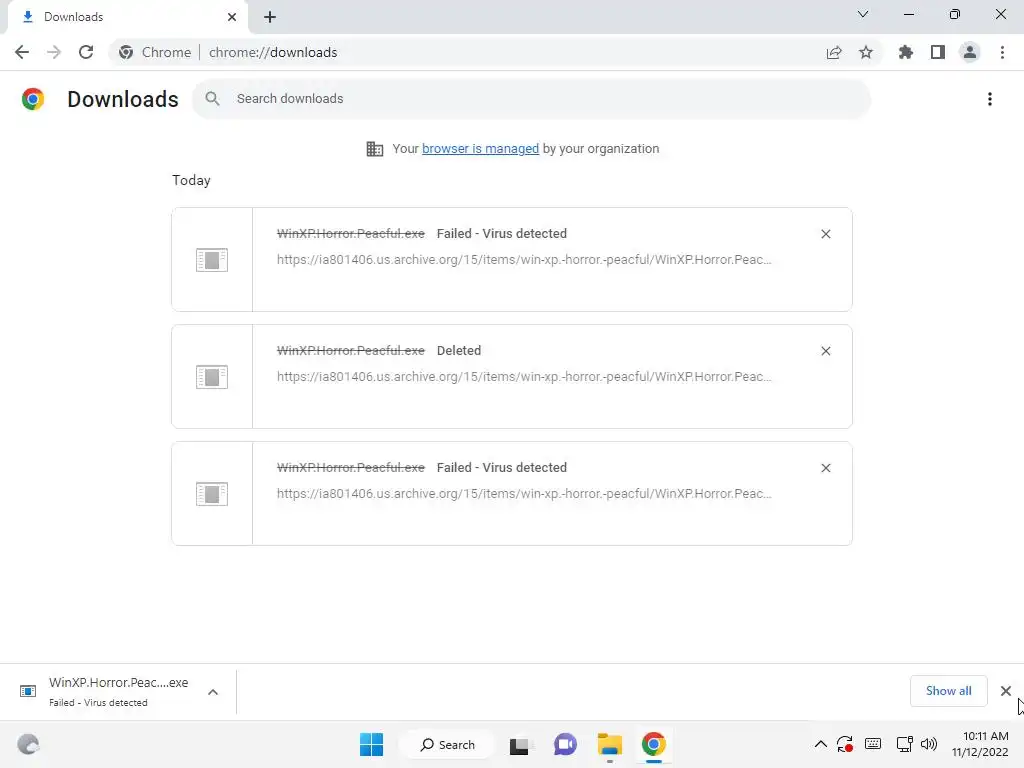1024x768 pixels.
Task: Share this page using the share icon
Action: 834,52
